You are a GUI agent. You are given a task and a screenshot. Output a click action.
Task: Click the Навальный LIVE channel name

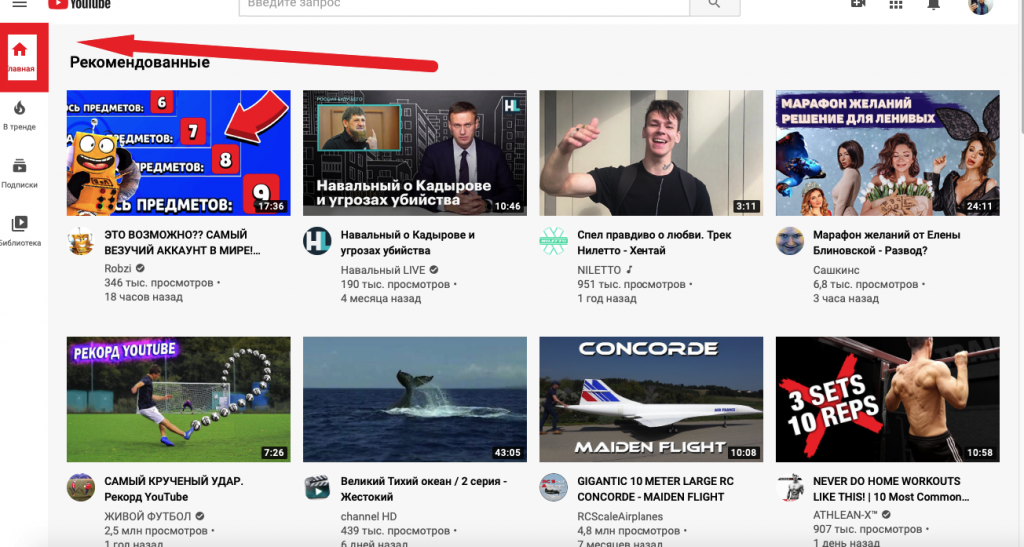pyautogui.click(x=383, y=270)
